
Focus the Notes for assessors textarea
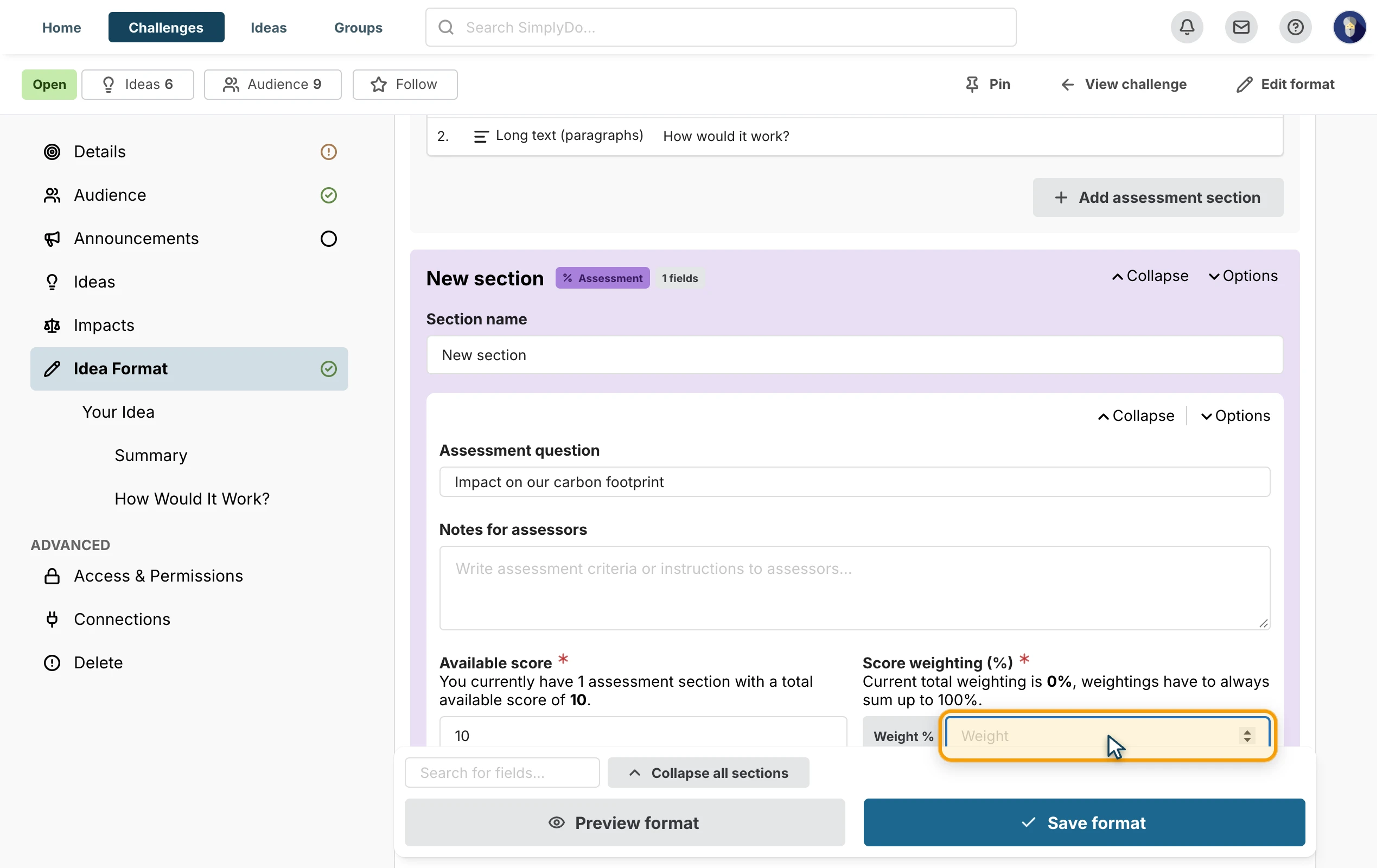[854, 588]
